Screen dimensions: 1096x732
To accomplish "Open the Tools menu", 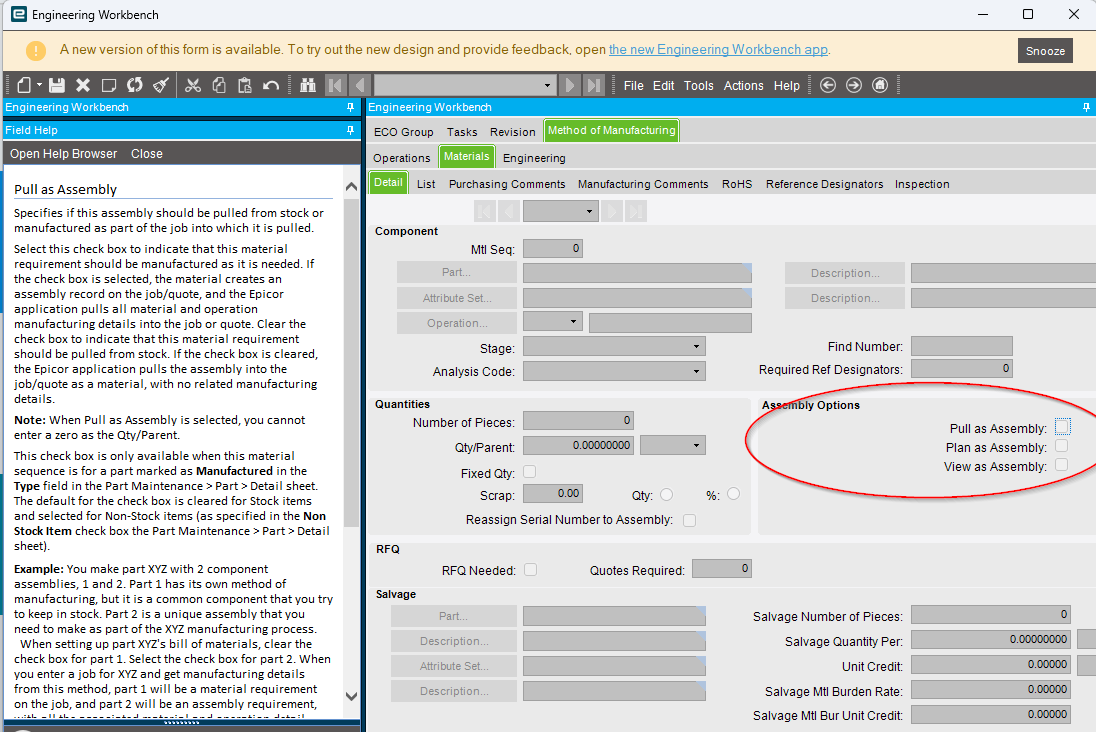I will (x=698, y=85).
